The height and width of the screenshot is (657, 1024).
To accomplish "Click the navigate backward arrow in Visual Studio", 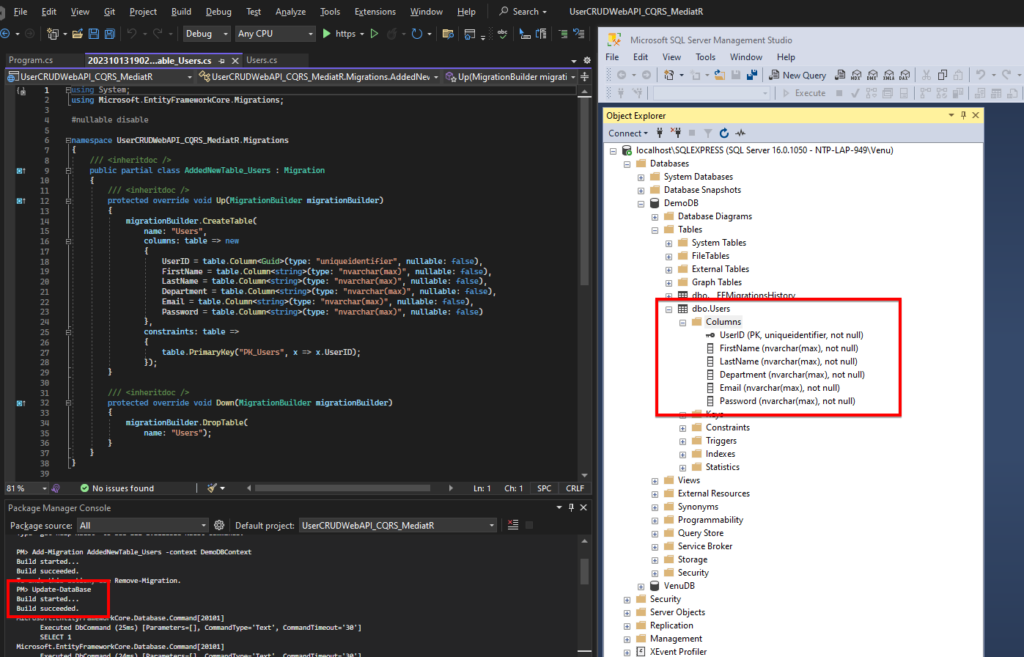I will tap(5, 33).
